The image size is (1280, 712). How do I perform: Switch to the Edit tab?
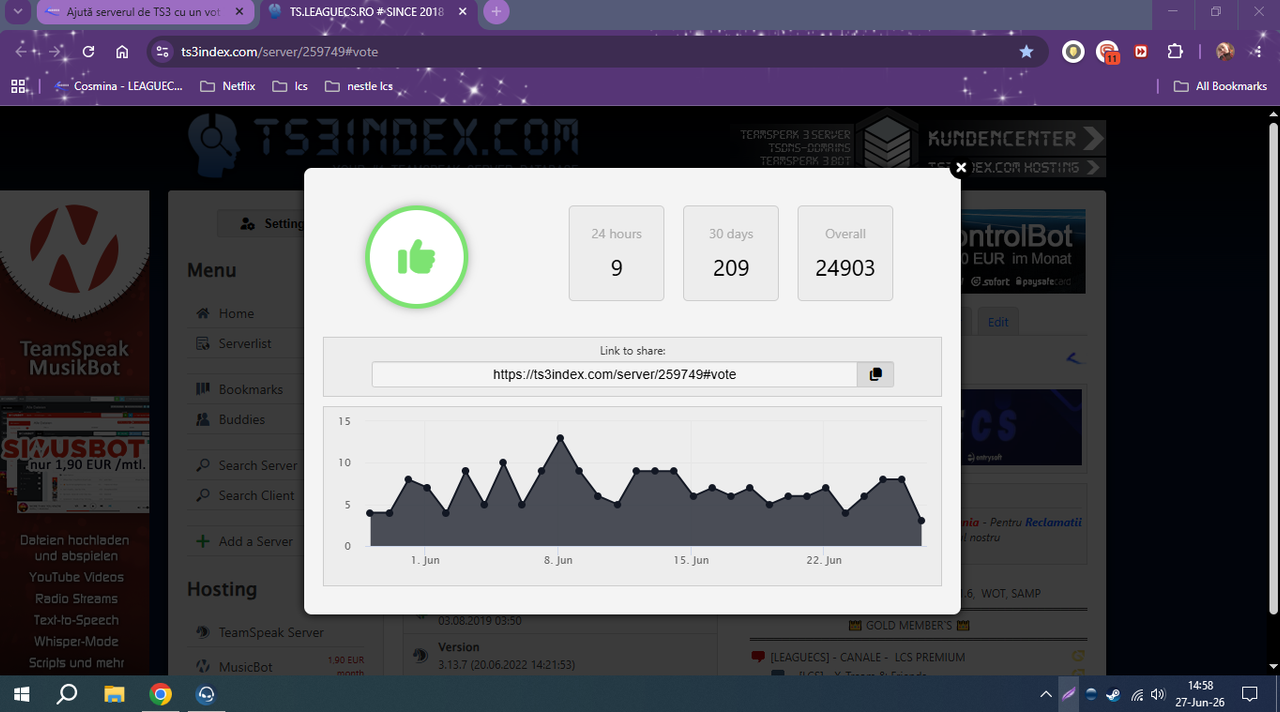(998, 322)
